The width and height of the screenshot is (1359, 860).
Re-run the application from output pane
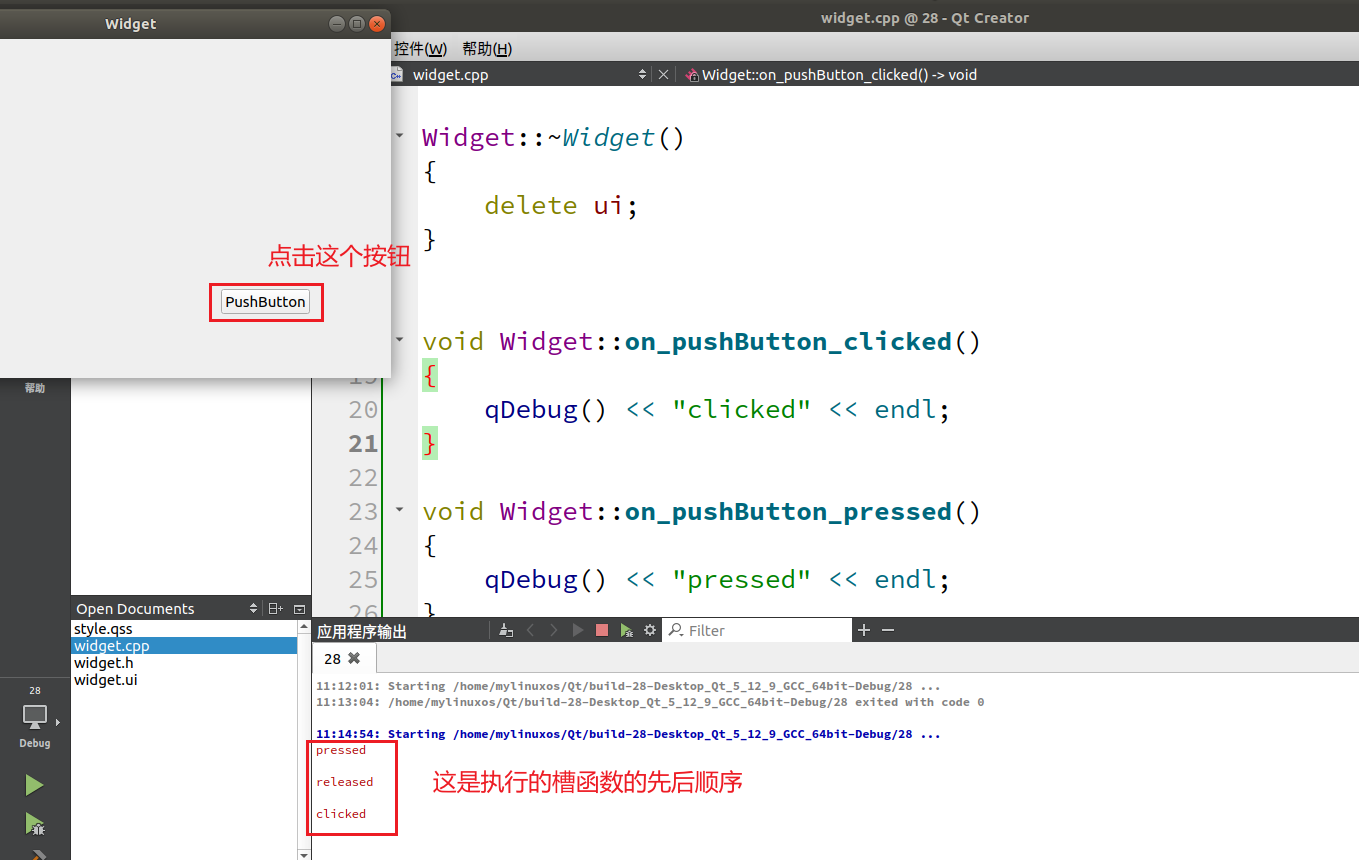pyautogui.click(x=578, y=630)
